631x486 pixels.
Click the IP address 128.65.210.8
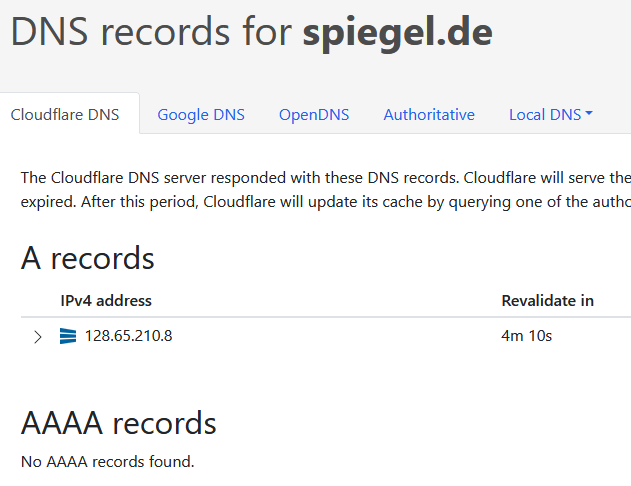click(129, 336)
